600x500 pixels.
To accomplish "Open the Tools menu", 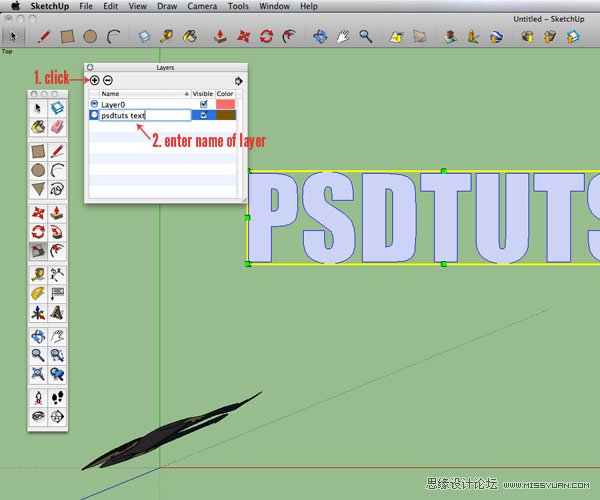I will tap(238, 6).
